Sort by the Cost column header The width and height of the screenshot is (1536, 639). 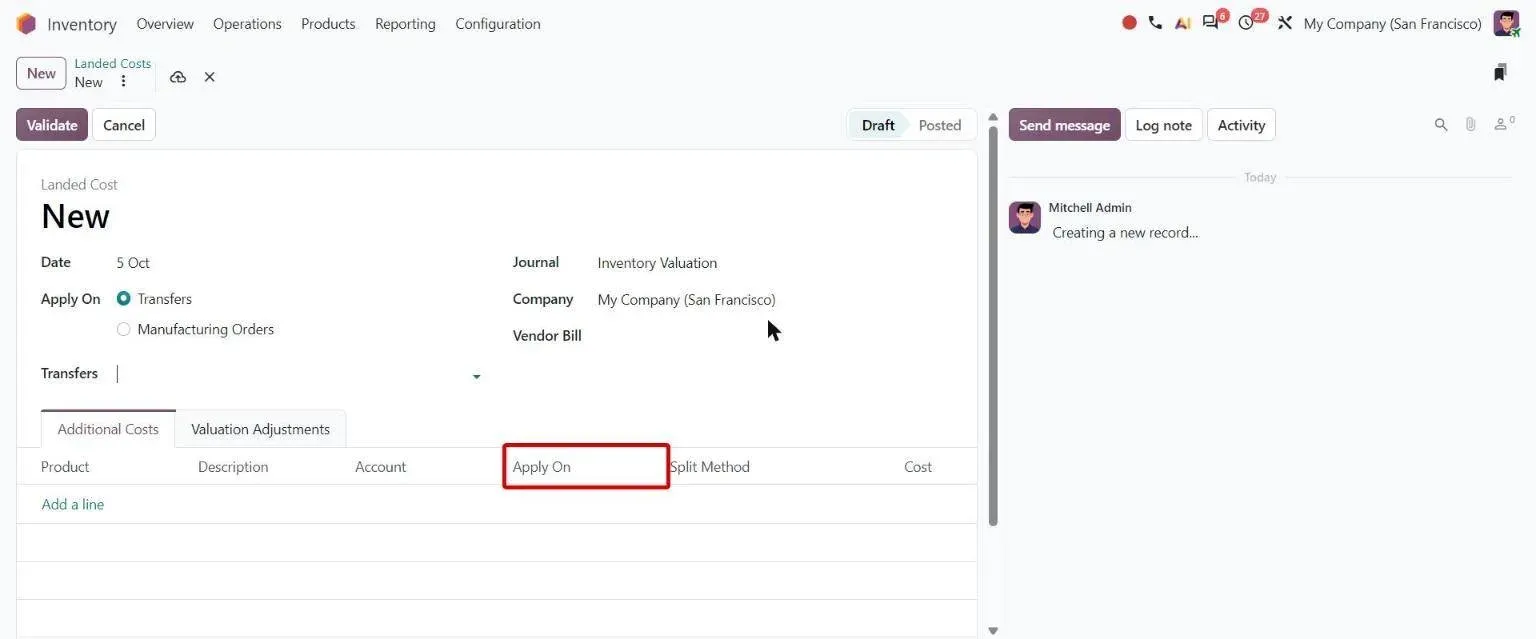point(918,467)
